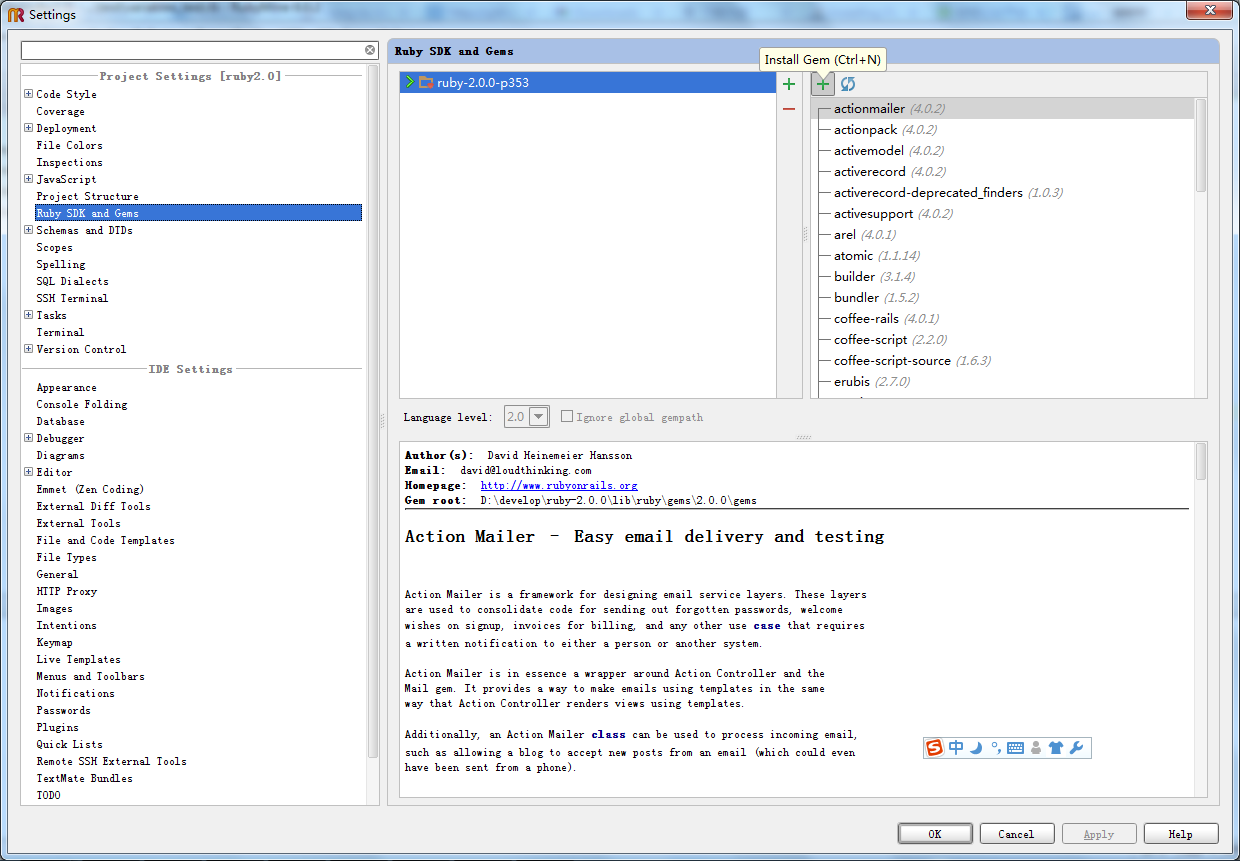Expand the JavaScript settings node
The height and width of the screenshot is (861, 1240).
coord(29,179)
